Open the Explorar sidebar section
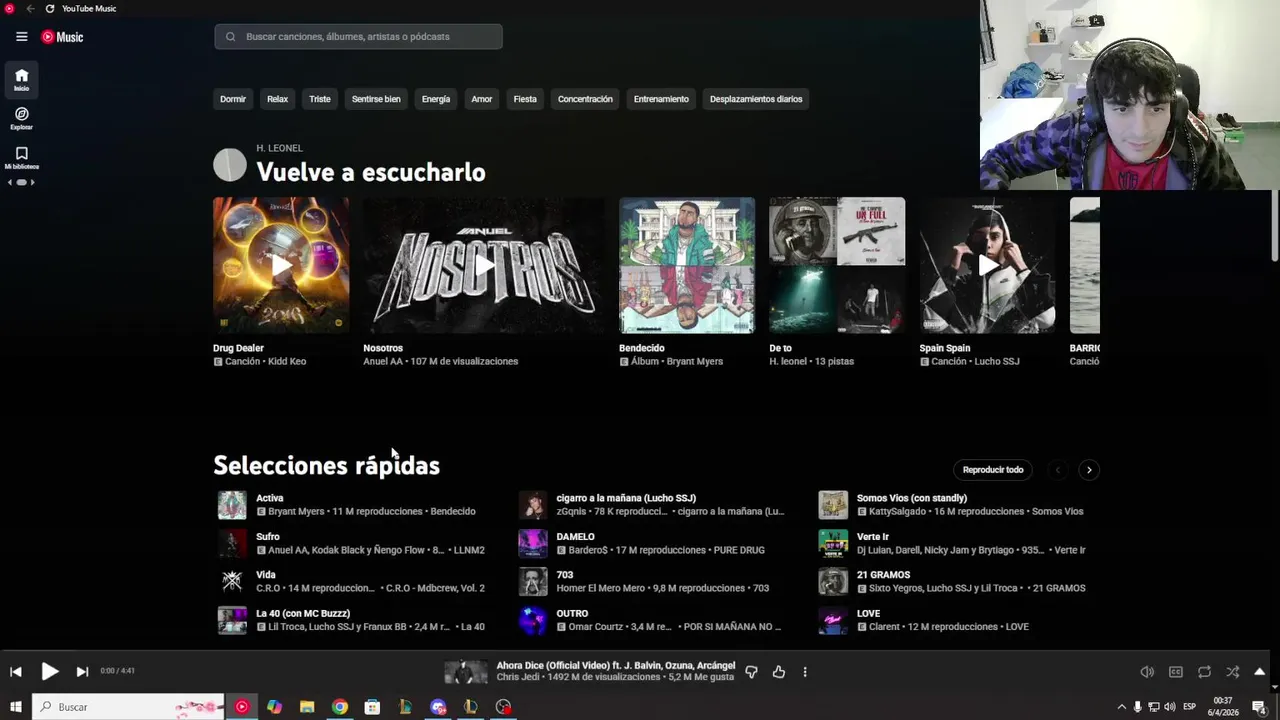1280x720 pixels. [x=21, y=119]
